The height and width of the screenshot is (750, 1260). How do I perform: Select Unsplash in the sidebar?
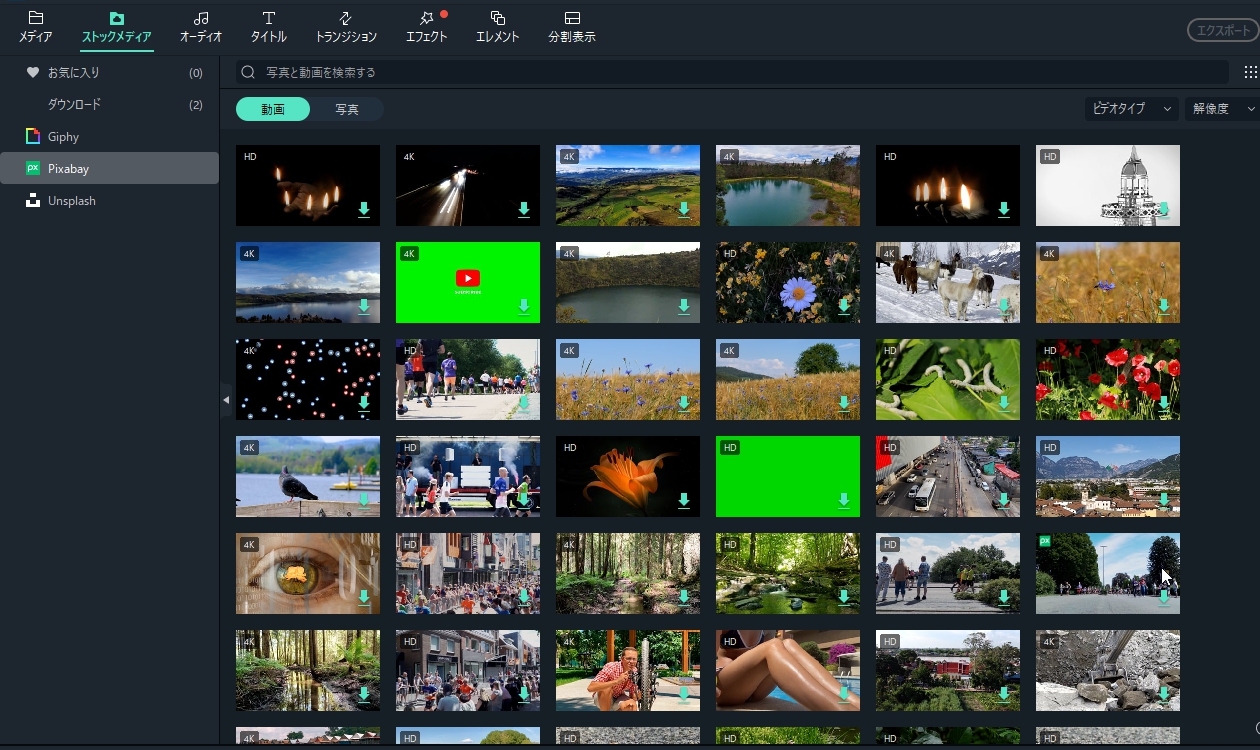point(72,201)
